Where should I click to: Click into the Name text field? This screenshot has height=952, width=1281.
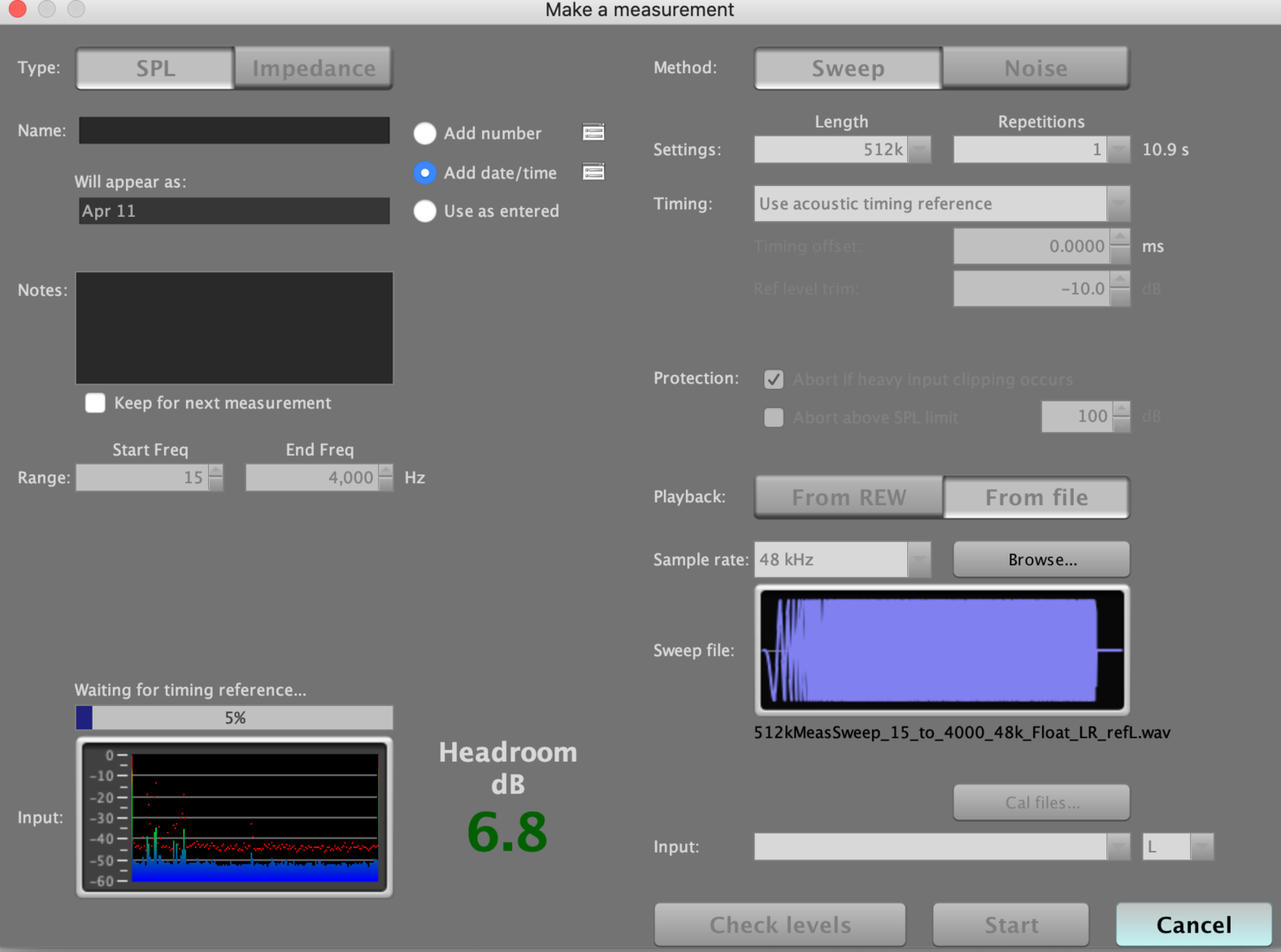pos(235,130)
